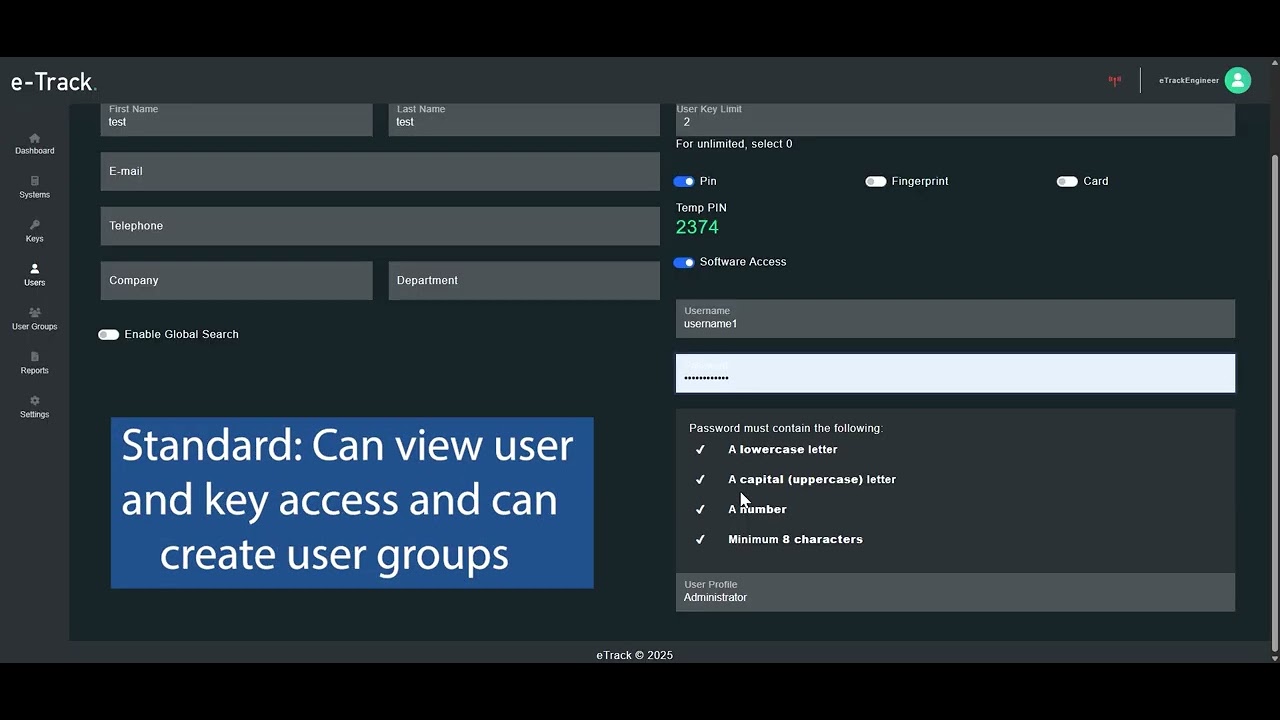1280x720 pixels.
Task: Toggle Enable Global Search switch
Action: pos(108,334)
